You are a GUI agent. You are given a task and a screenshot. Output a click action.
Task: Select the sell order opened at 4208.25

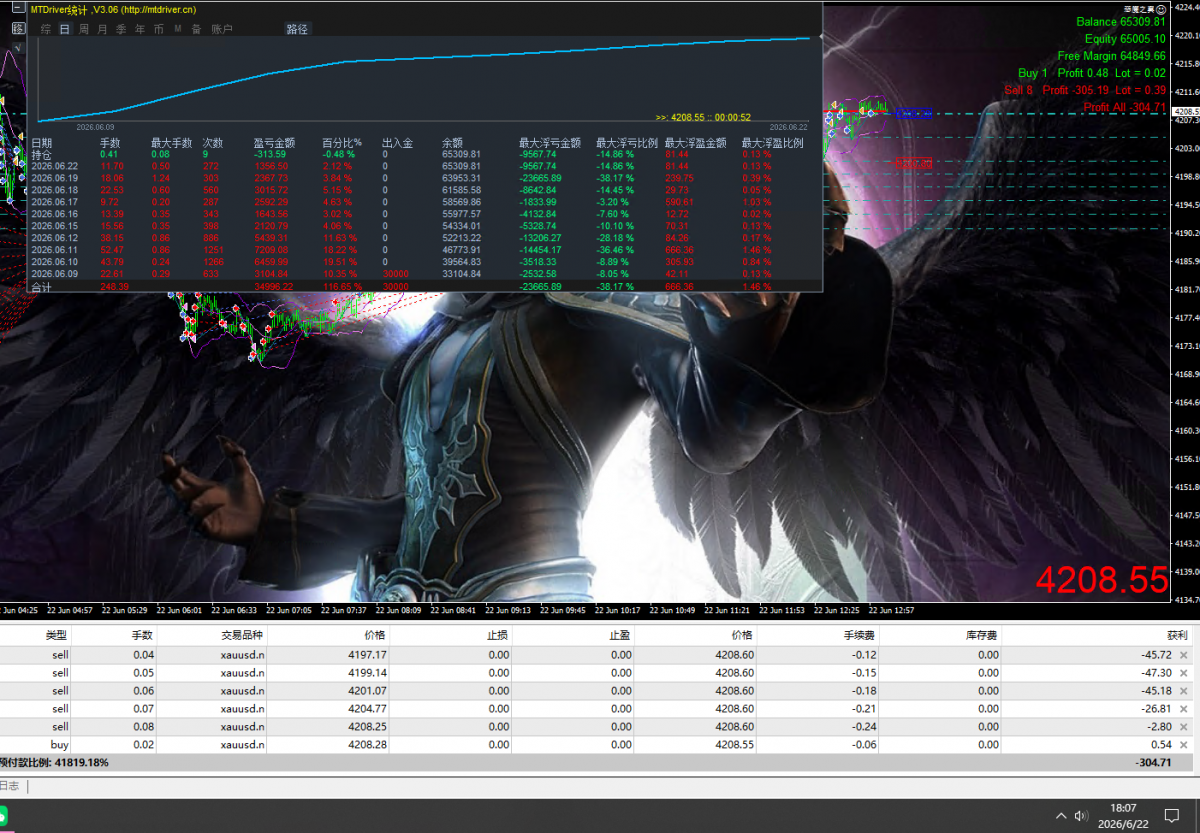[x=599, y=727]
